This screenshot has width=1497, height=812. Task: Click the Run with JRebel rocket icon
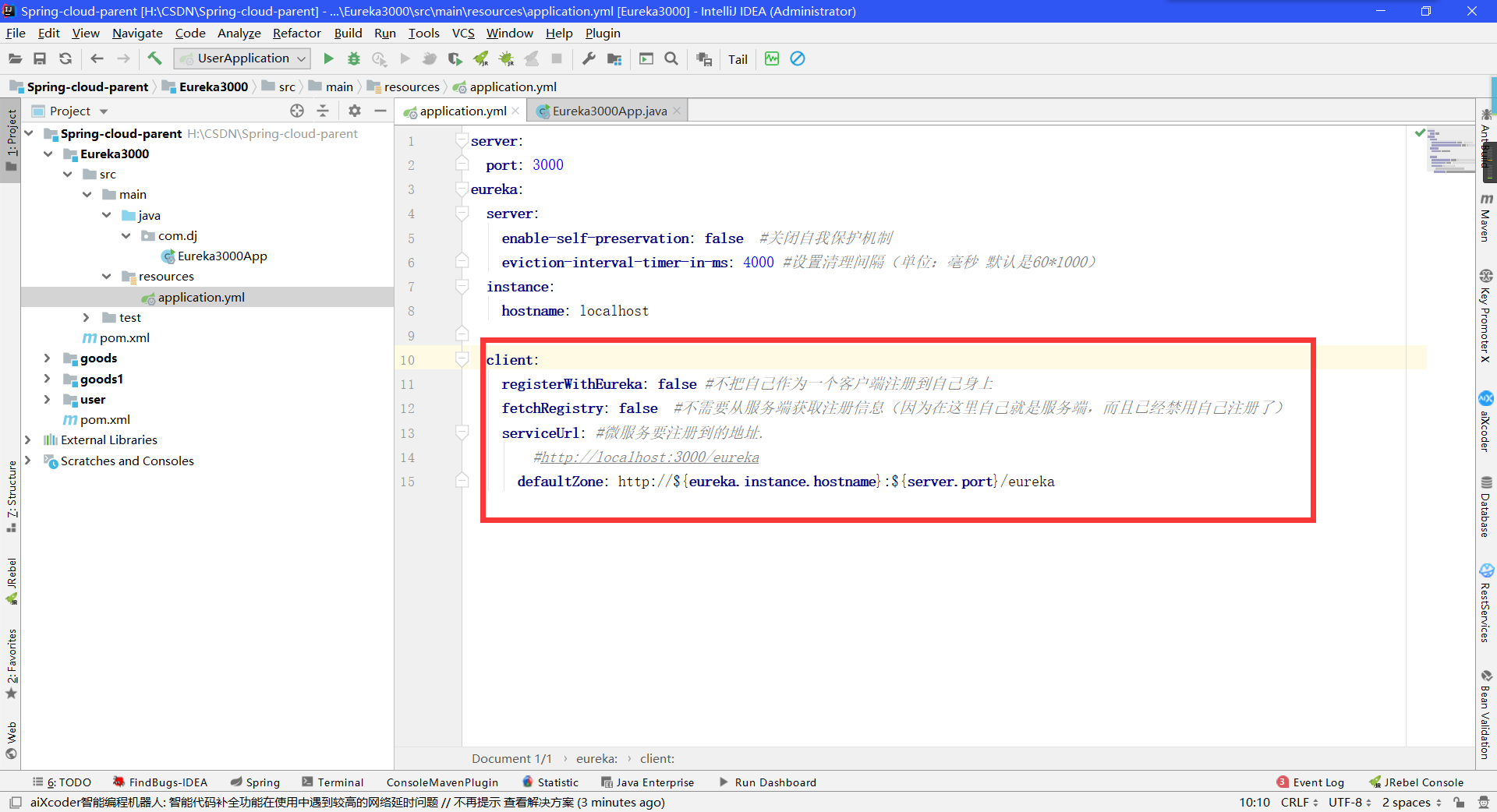tap(481, 58)
